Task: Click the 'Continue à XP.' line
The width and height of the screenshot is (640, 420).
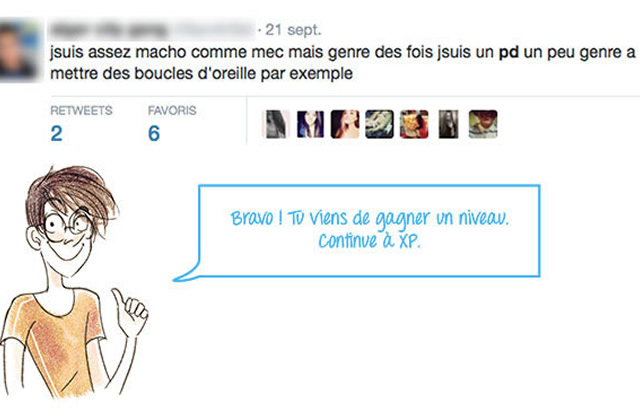Action: (x=369, y=241)
